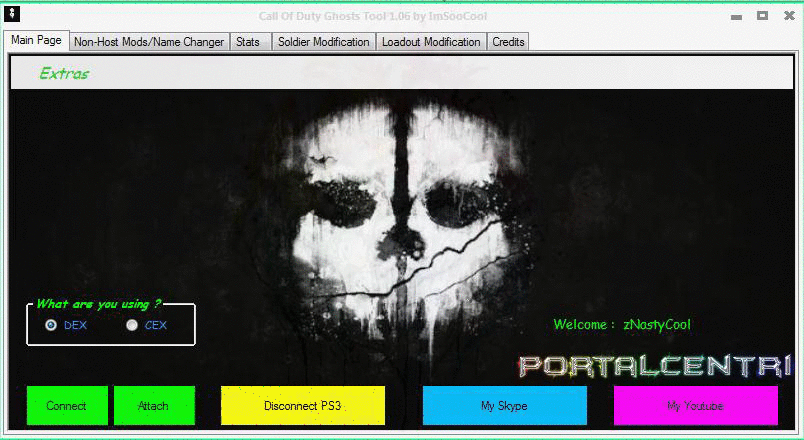The image size is (804, 440).
Task: Click the green Attach button
Action: coord(154,406)
